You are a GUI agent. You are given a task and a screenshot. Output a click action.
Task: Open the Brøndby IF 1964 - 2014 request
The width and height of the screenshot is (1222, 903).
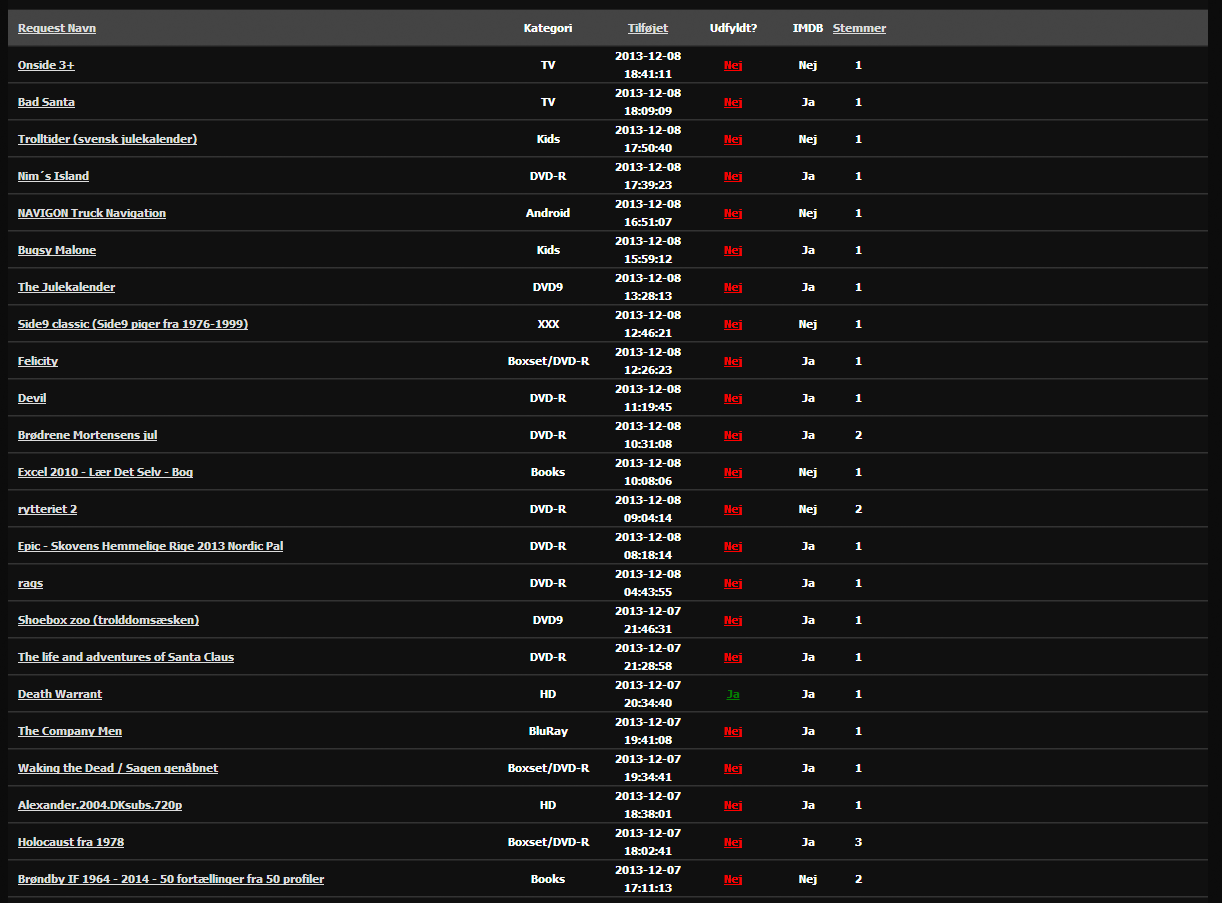(x=171, y=879)
